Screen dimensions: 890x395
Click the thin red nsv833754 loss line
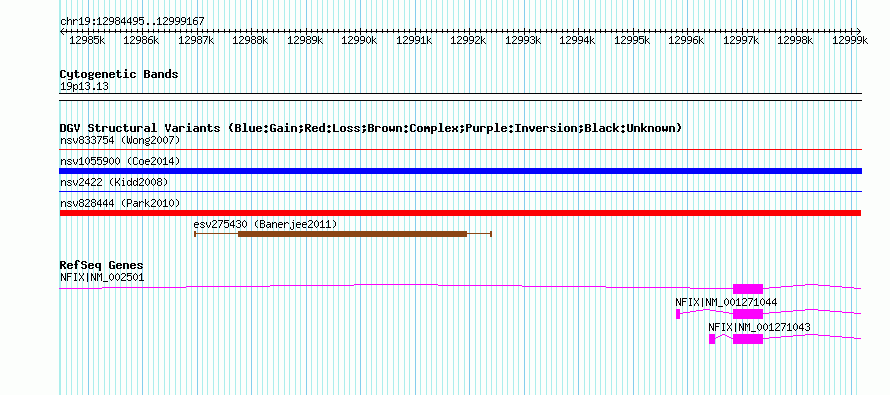460,150
